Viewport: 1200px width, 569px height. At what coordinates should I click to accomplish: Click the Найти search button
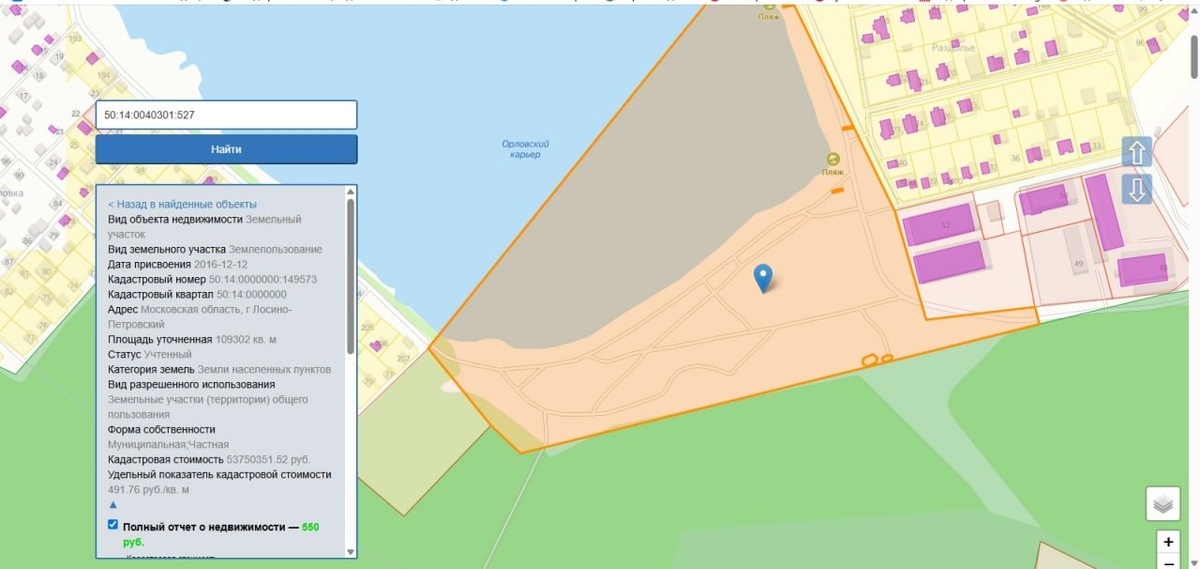226,149
